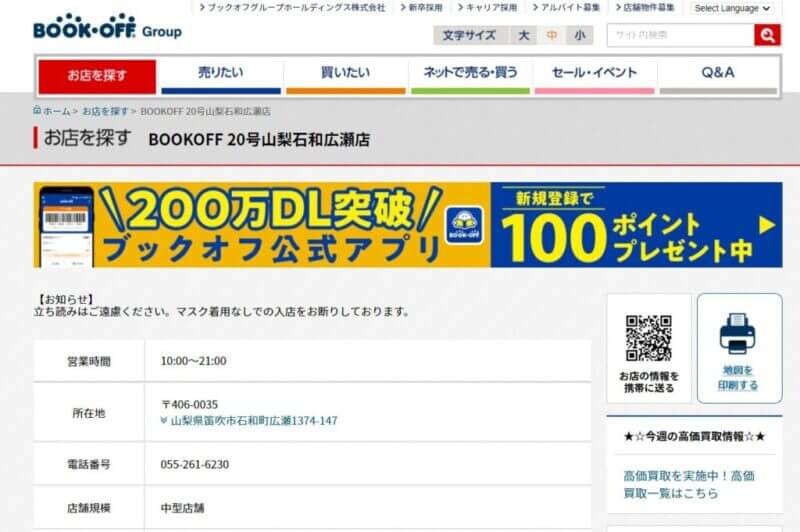Click the phone image in app banner
The height and width of the screenshot is (532, 800).
[67, 227]
